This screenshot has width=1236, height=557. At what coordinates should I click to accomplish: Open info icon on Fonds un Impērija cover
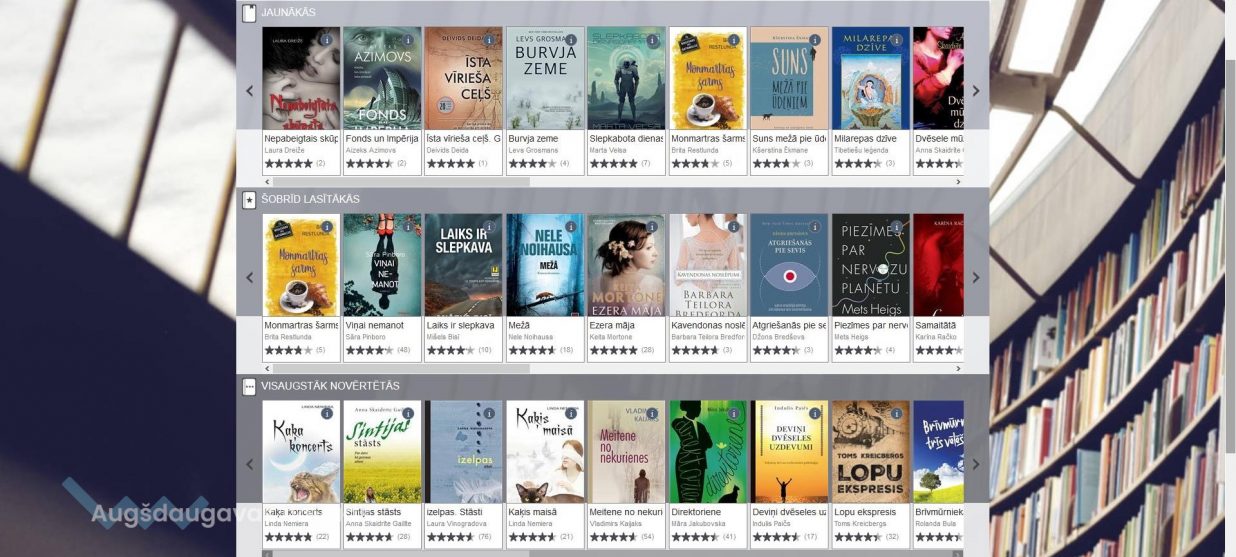click(x=408, y=41)
